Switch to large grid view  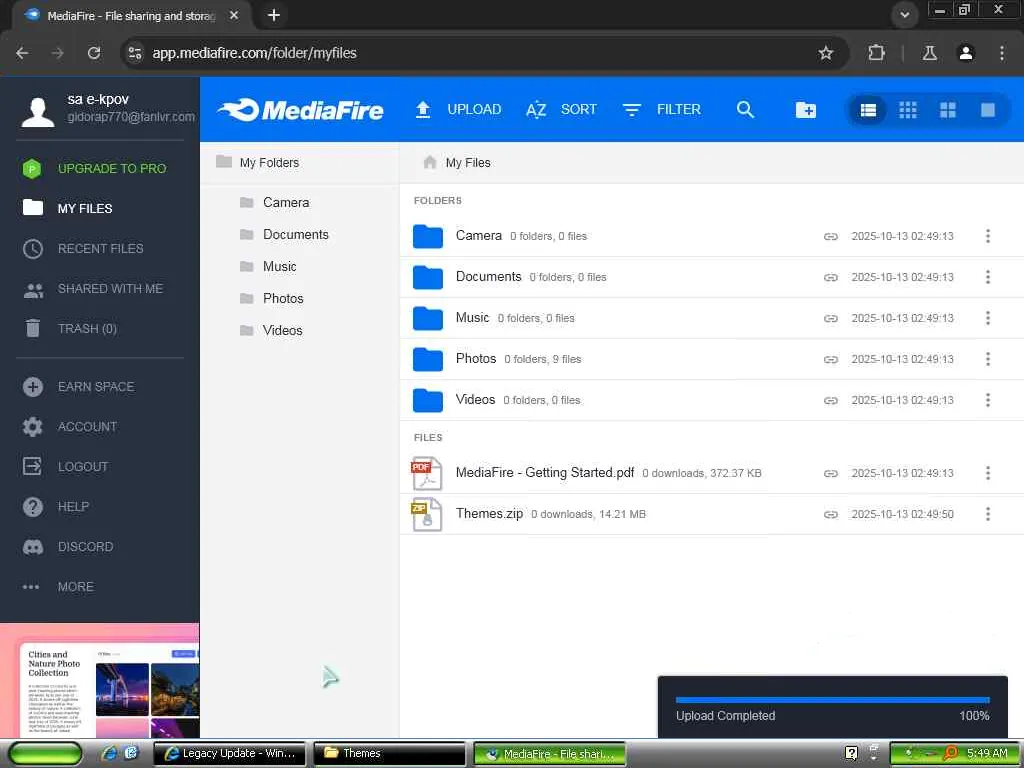pyautogui.click(x=948, y=110)
